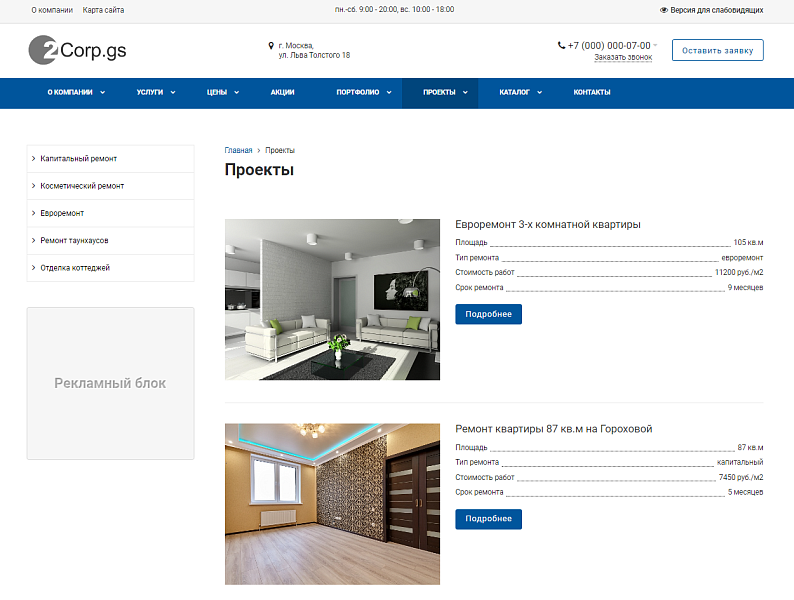
Task: Open Капитальный ремонт in the sidebar
Action: tap(79, 159)
